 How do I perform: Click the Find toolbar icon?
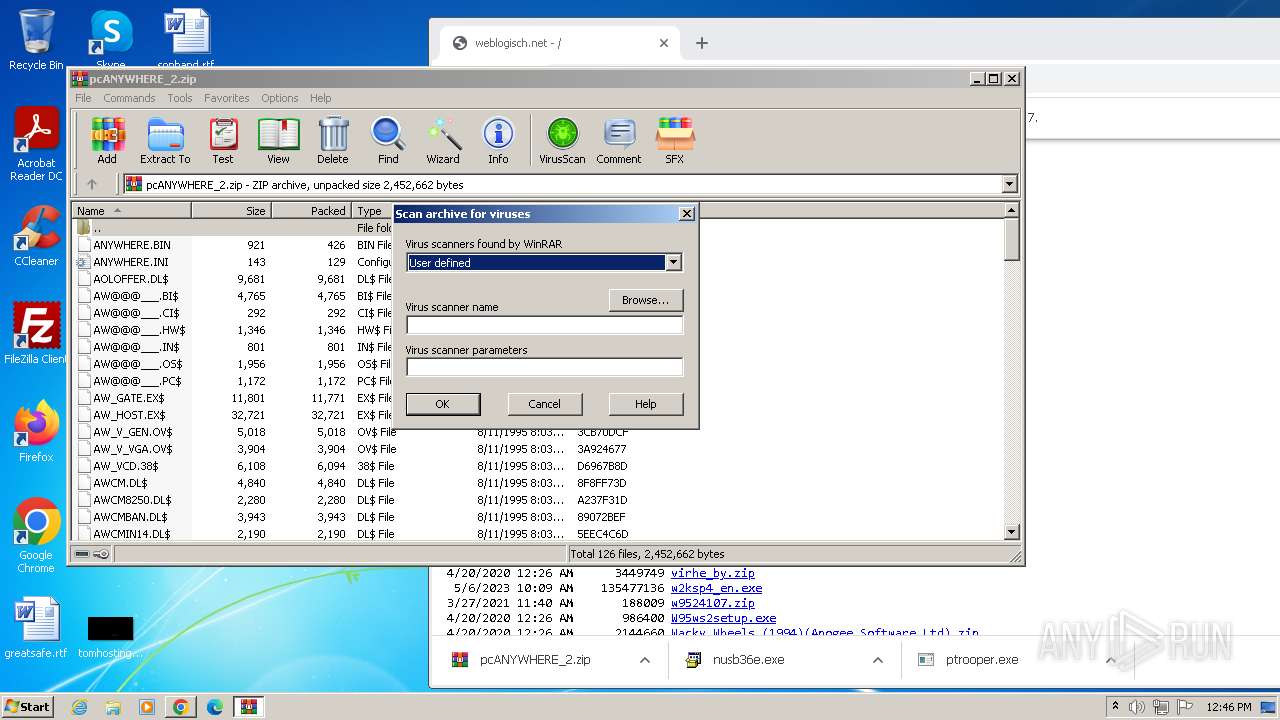[388, 141]
